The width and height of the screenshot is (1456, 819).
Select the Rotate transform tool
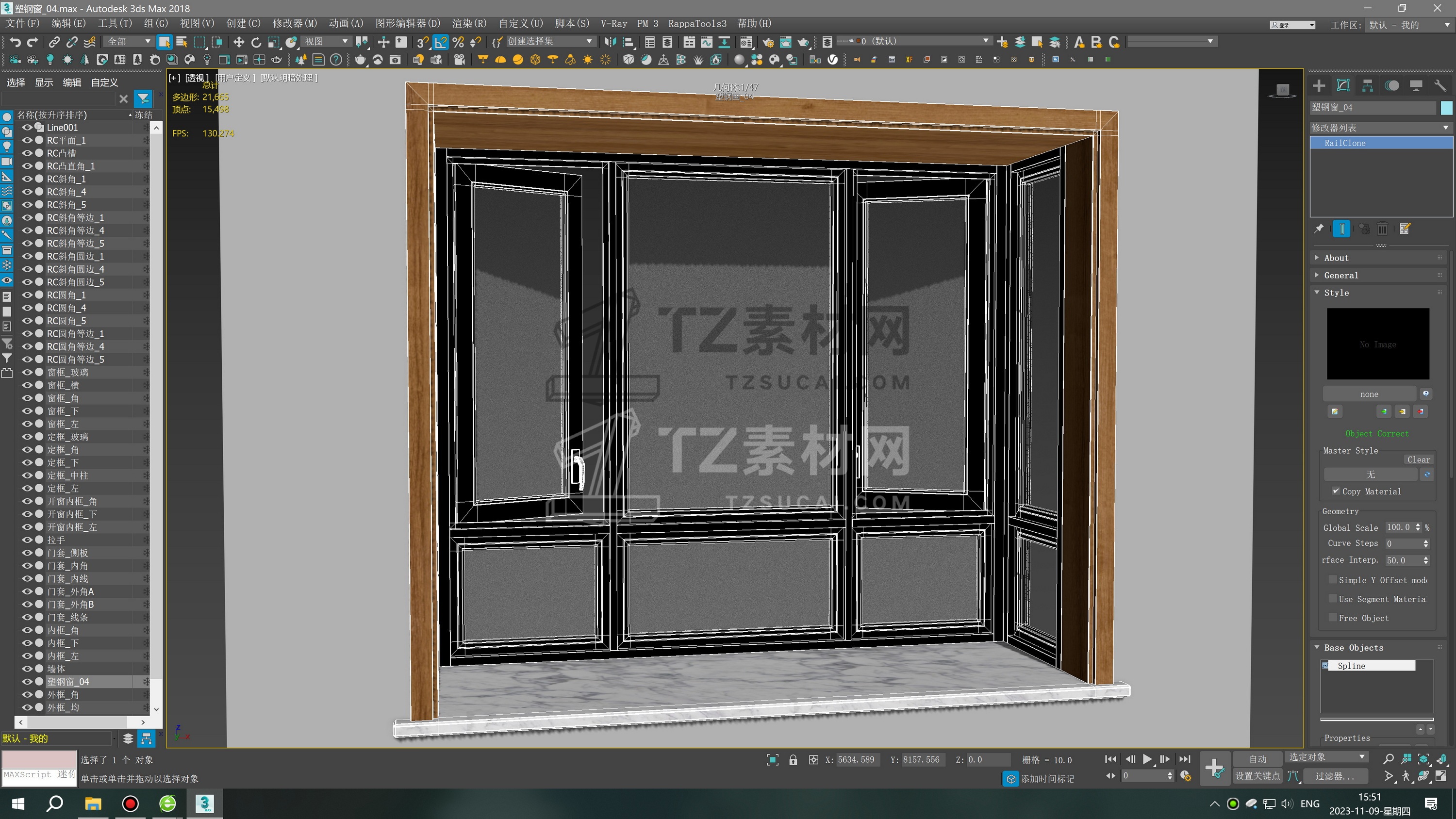pyautogui.click(x=256, y=42)
